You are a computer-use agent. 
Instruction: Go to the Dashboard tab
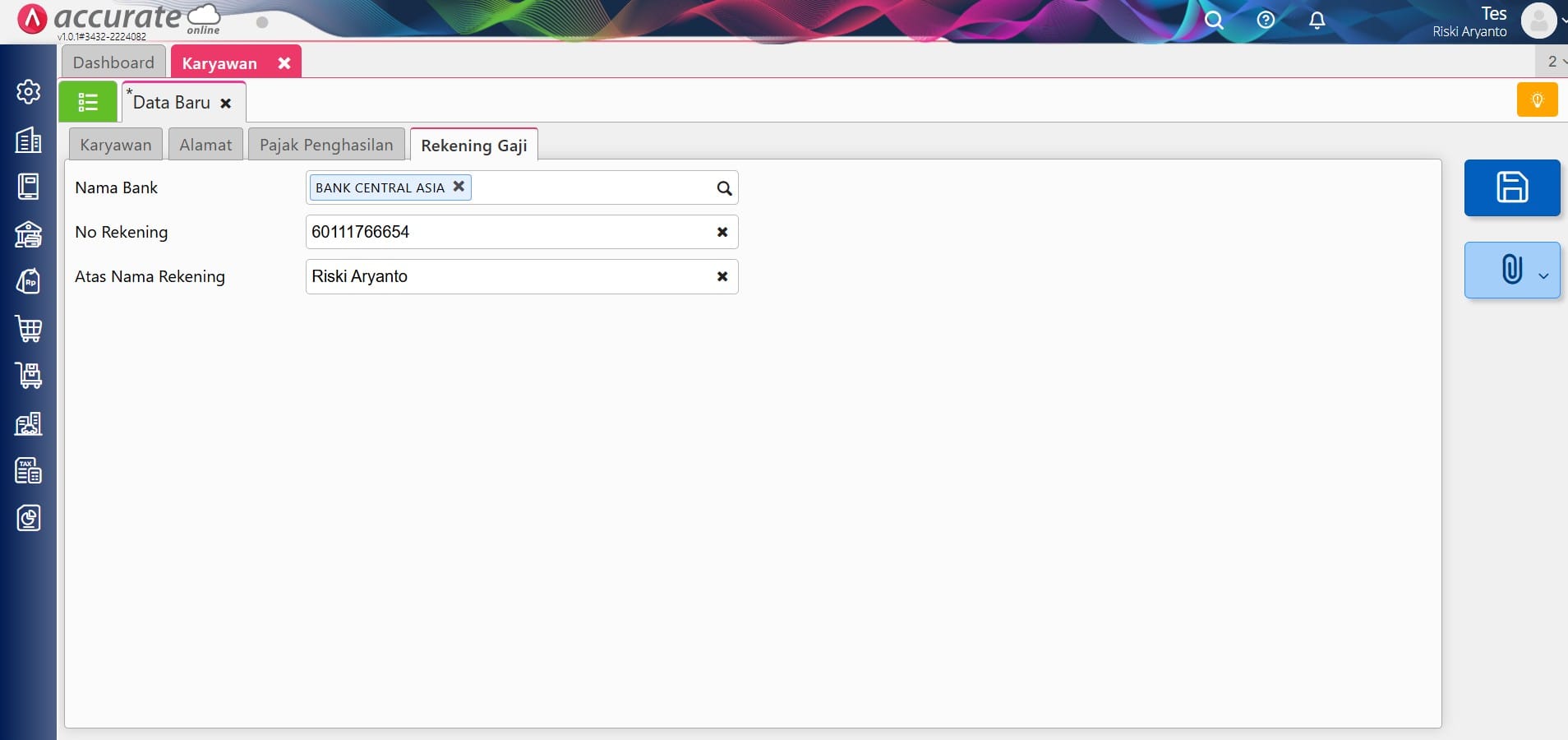[113, 62]
